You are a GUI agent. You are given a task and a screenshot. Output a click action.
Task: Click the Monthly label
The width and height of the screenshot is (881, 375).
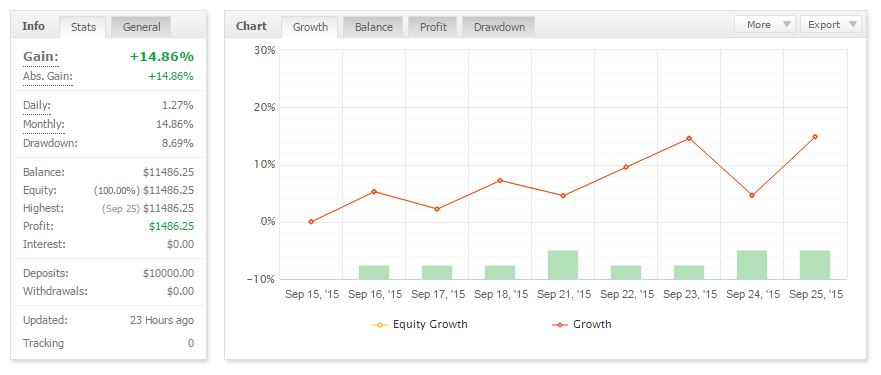coord(44,124)
